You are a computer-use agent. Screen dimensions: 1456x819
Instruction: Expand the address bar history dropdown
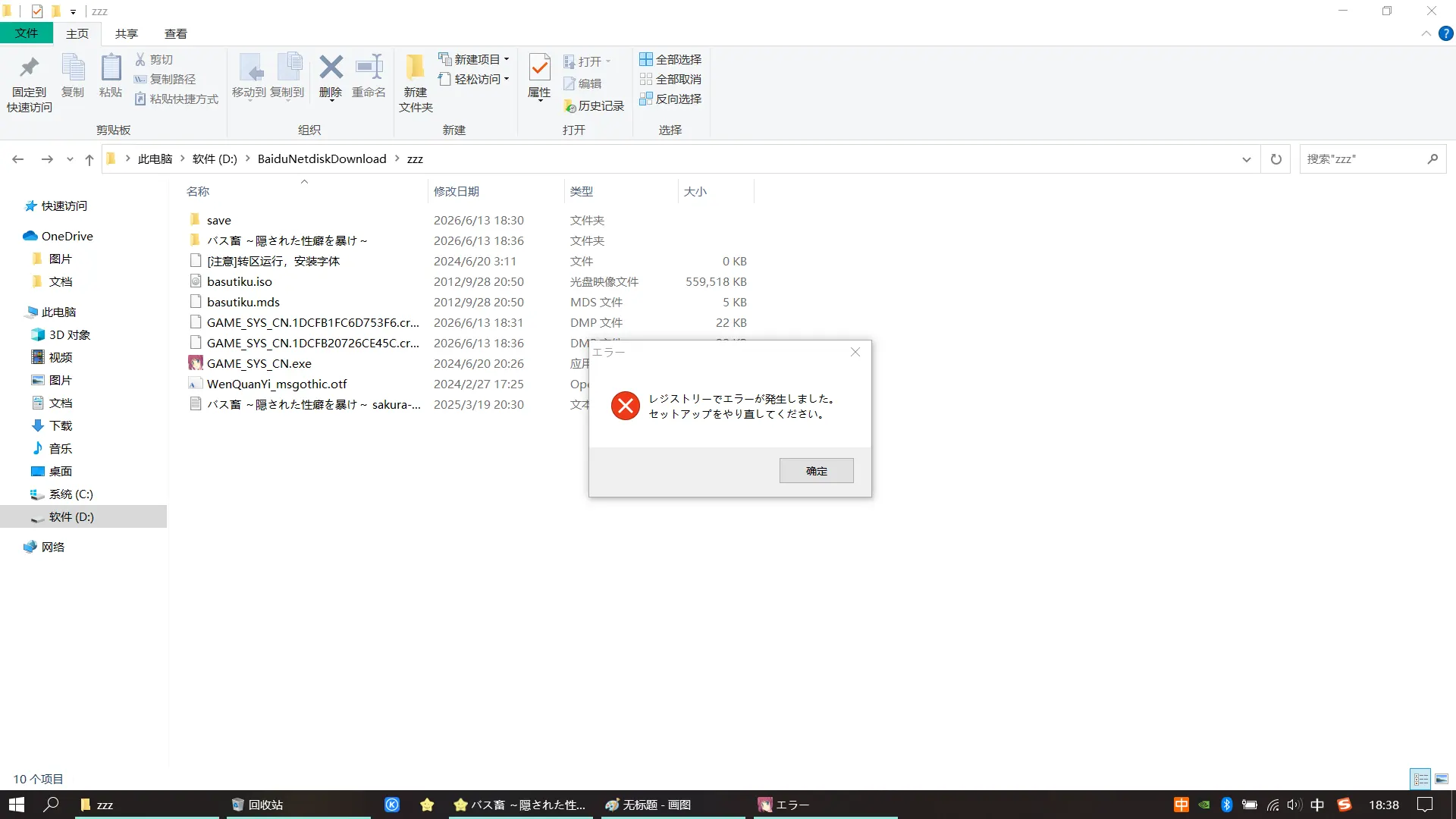(x=1246, y=159)
